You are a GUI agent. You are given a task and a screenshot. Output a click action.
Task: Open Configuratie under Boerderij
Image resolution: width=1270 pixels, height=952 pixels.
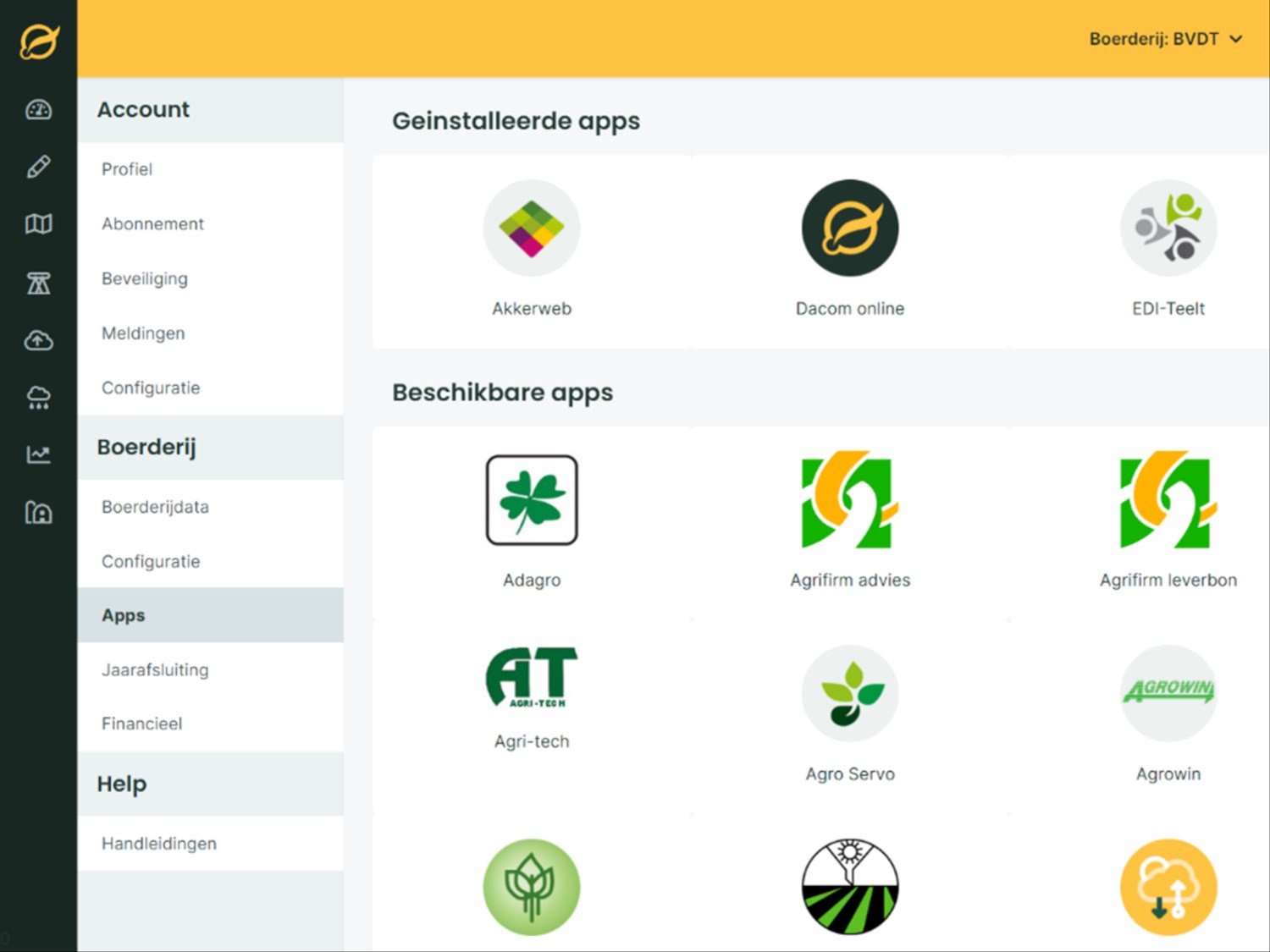(211, 561)
